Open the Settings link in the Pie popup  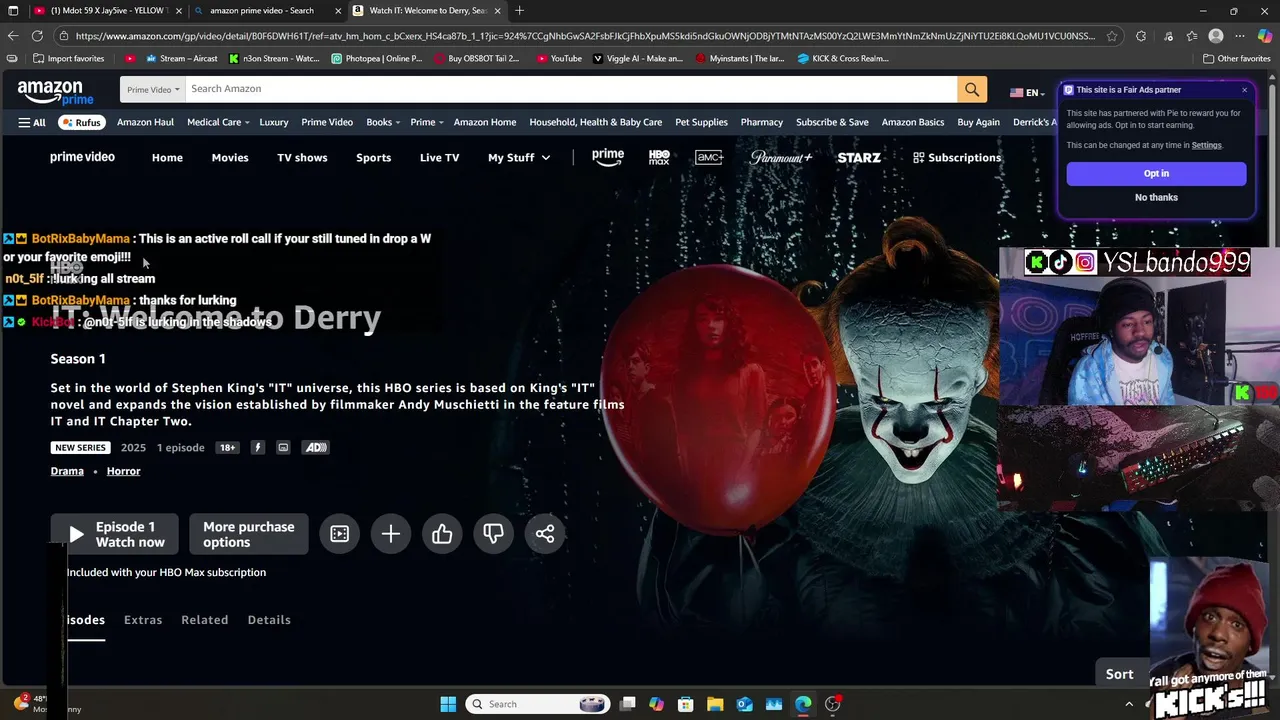click(1206, 146)
